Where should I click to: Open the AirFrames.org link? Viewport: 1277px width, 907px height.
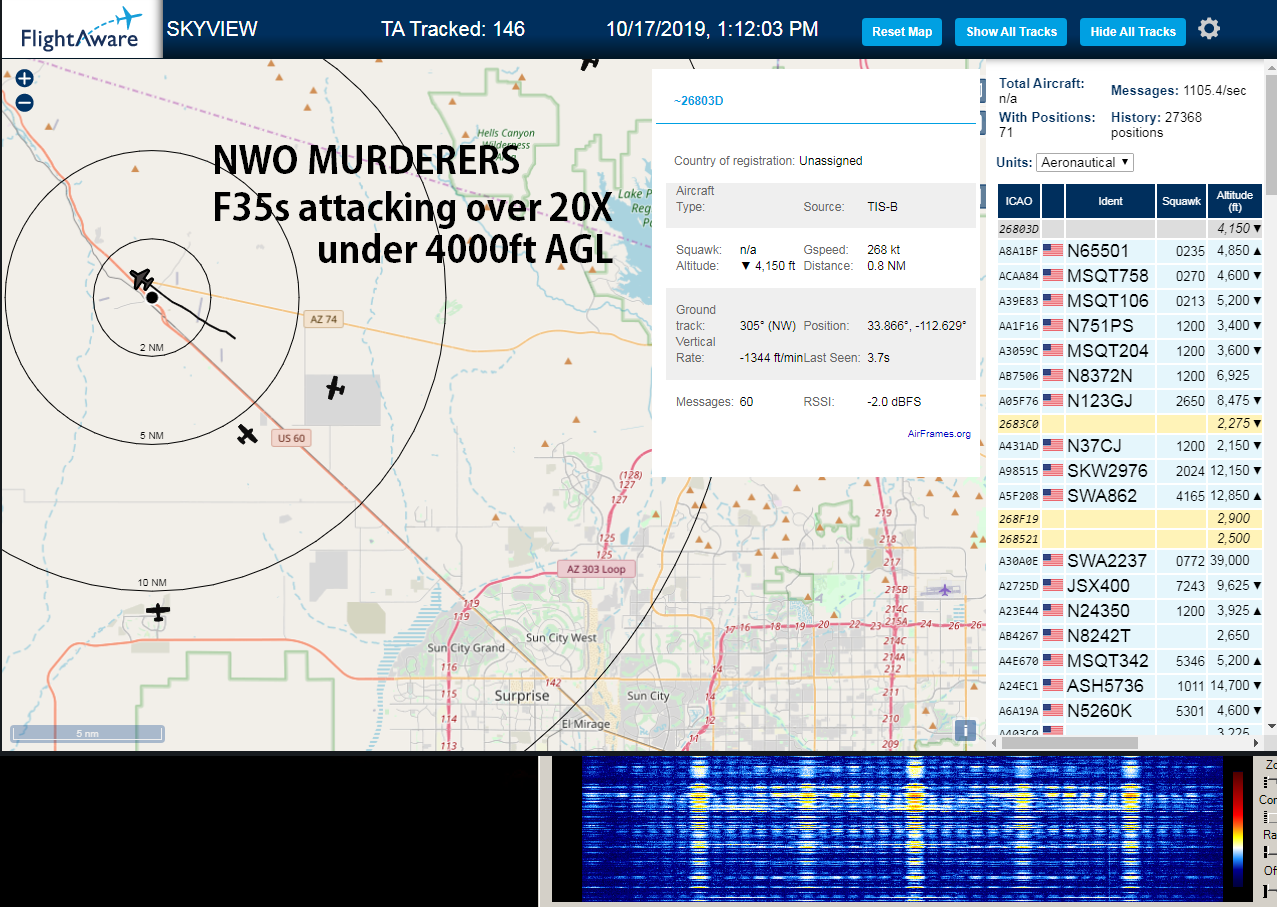click(939, 434)
